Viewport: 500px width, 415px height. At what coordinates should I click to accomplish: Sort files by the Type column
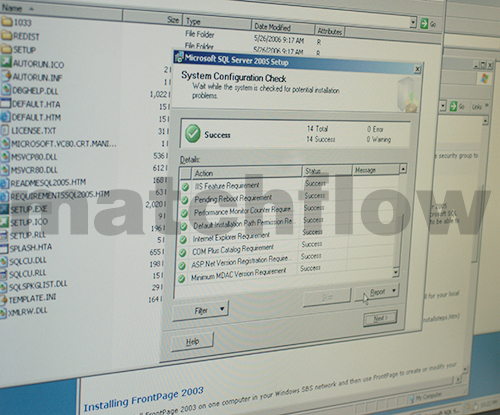click(217, 23)
